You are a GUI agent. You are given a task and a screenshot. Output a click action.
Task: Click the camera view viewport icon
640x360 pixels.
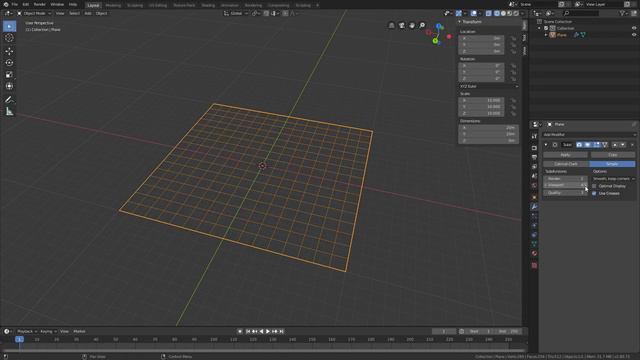coord(402,25)
